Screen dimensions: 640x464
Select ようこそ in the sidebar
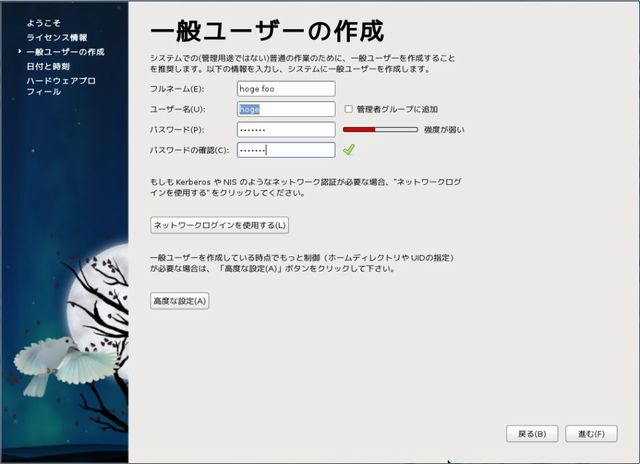tap(45, 24)
